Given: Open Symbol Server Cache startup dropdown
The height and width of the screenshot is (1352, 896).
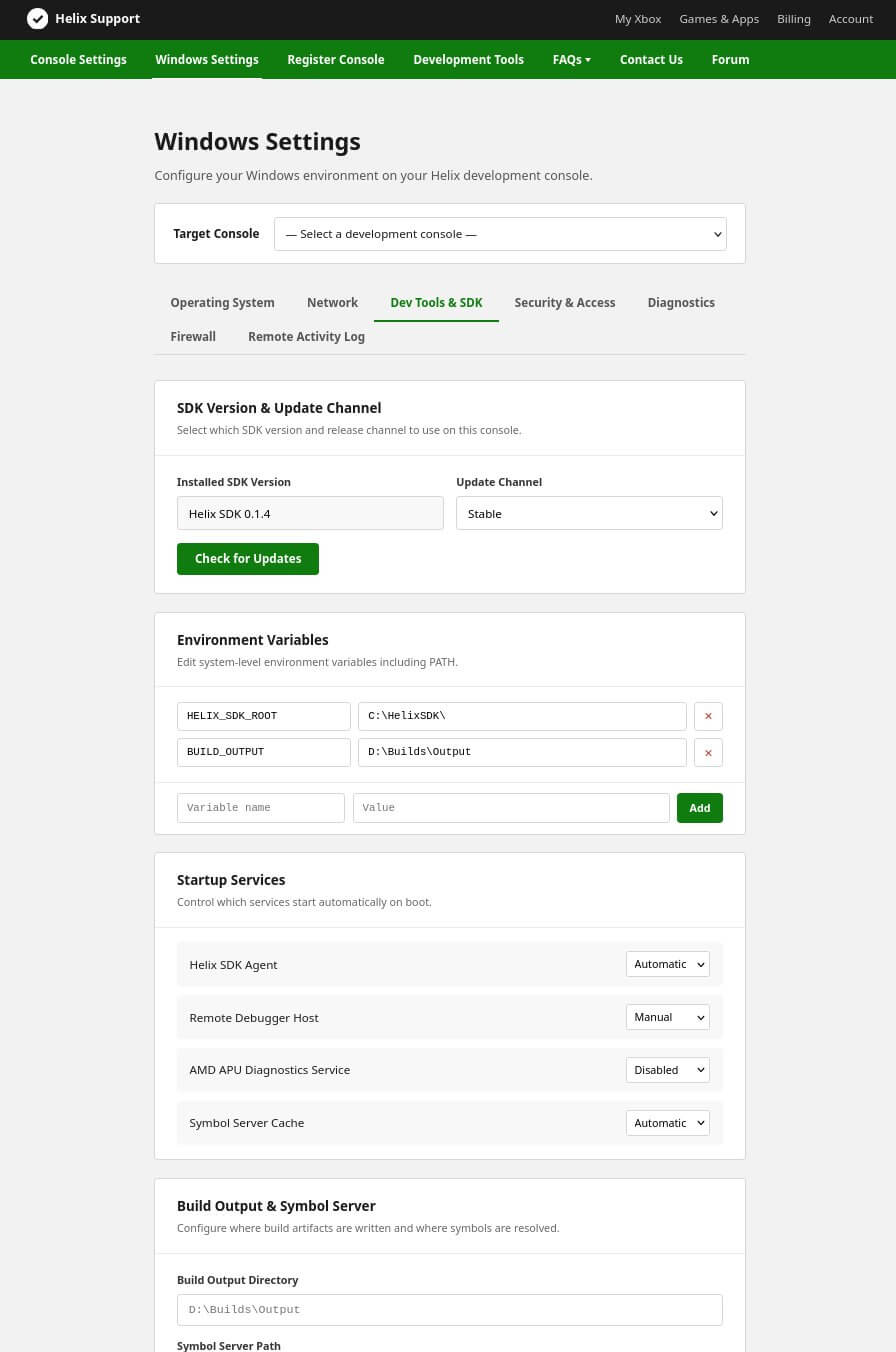Looking at the screenshot, I should (x=667, y=1122).
